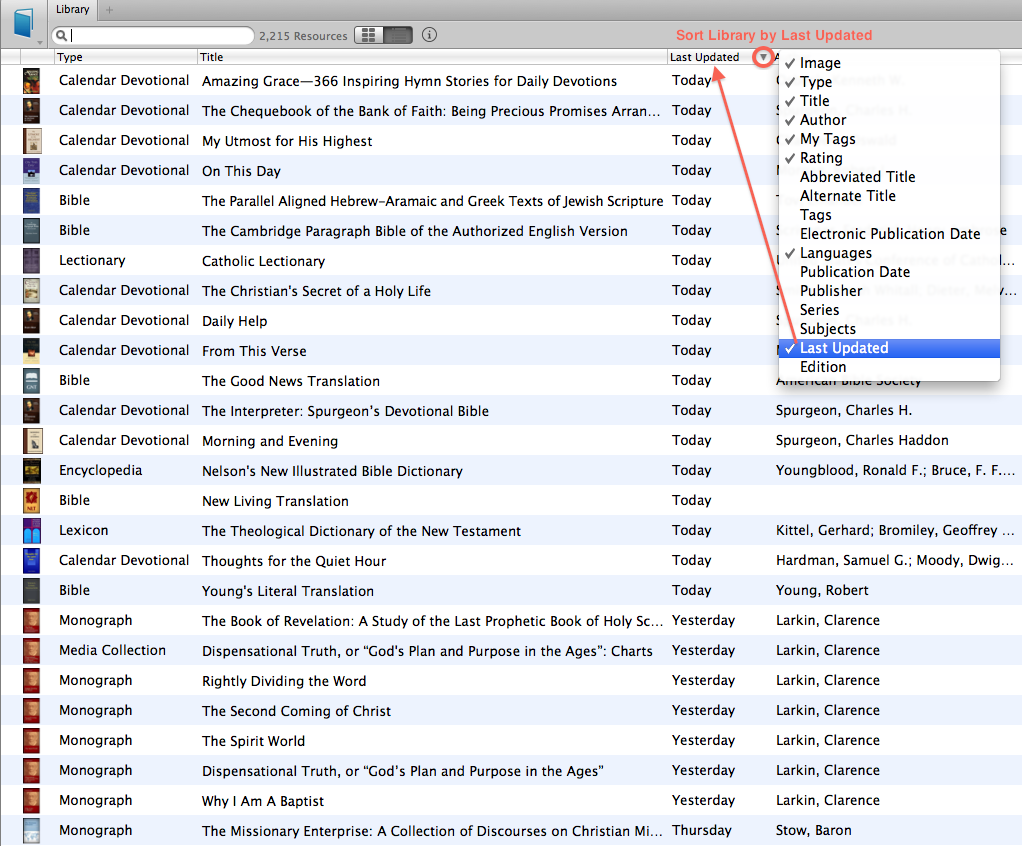Sort by Title column header
The width and height of the screenshot is (1022, 846).
click(x=432, y=57)
